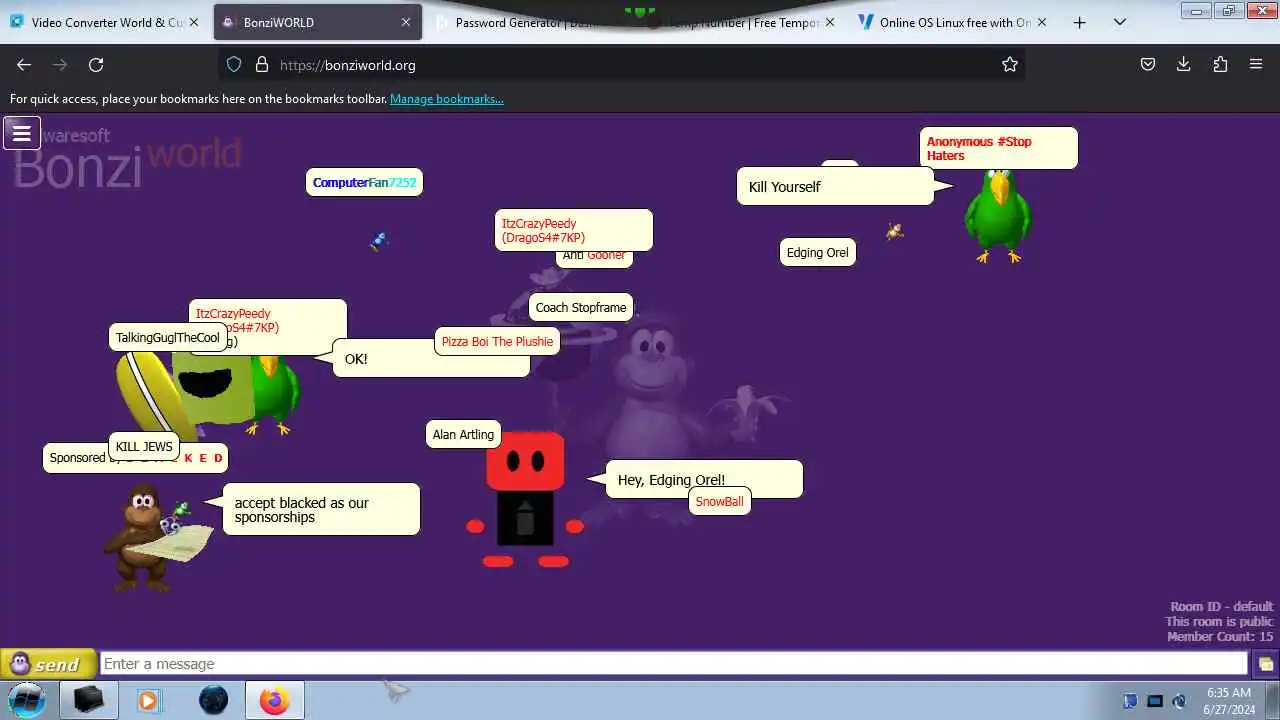The image size is (1280, 720).
Task: Close the Temp Number tab
Action: coord(830,22)
